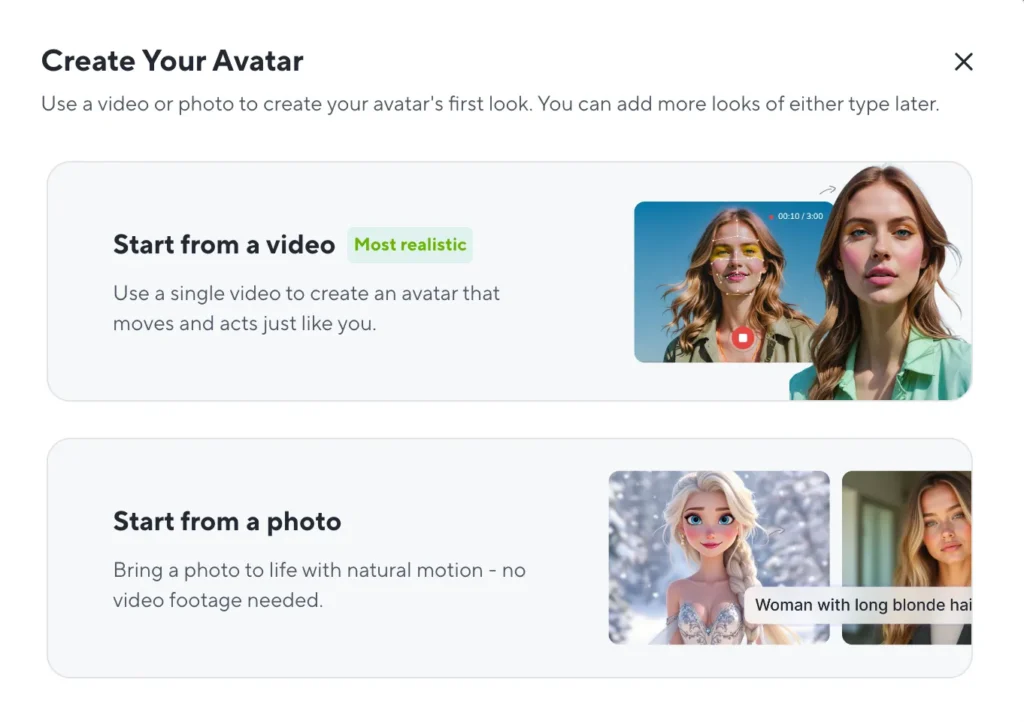Click the curved arrow above the video thumbnail
The image size is (1024, 722).
click(x=829, y=188)
